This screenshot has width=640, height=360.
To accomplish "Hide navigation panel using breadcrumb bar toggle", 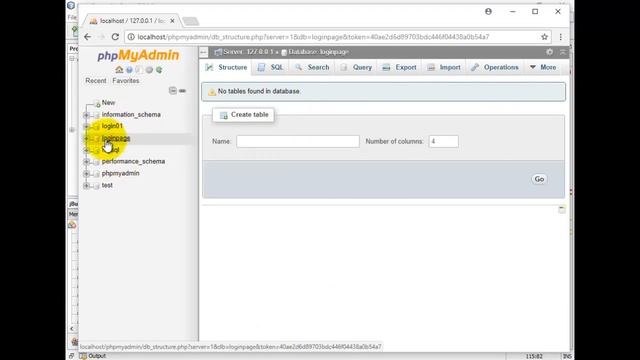I will pos(204,52).
